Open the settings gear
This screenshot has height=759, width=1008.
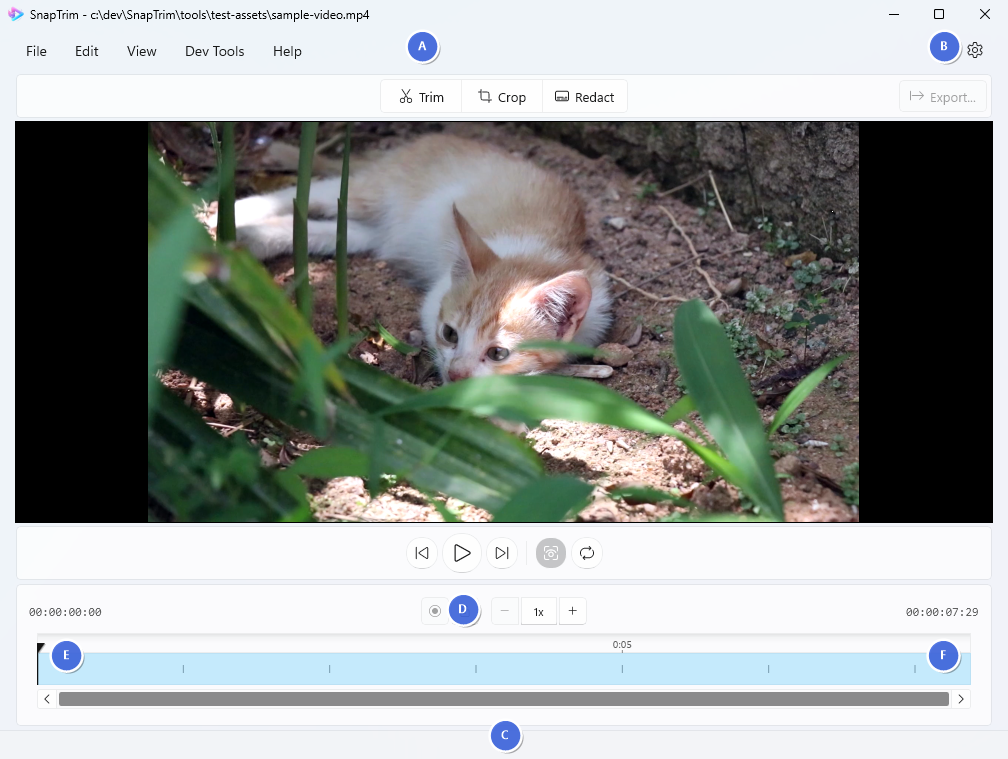point(975,49)
